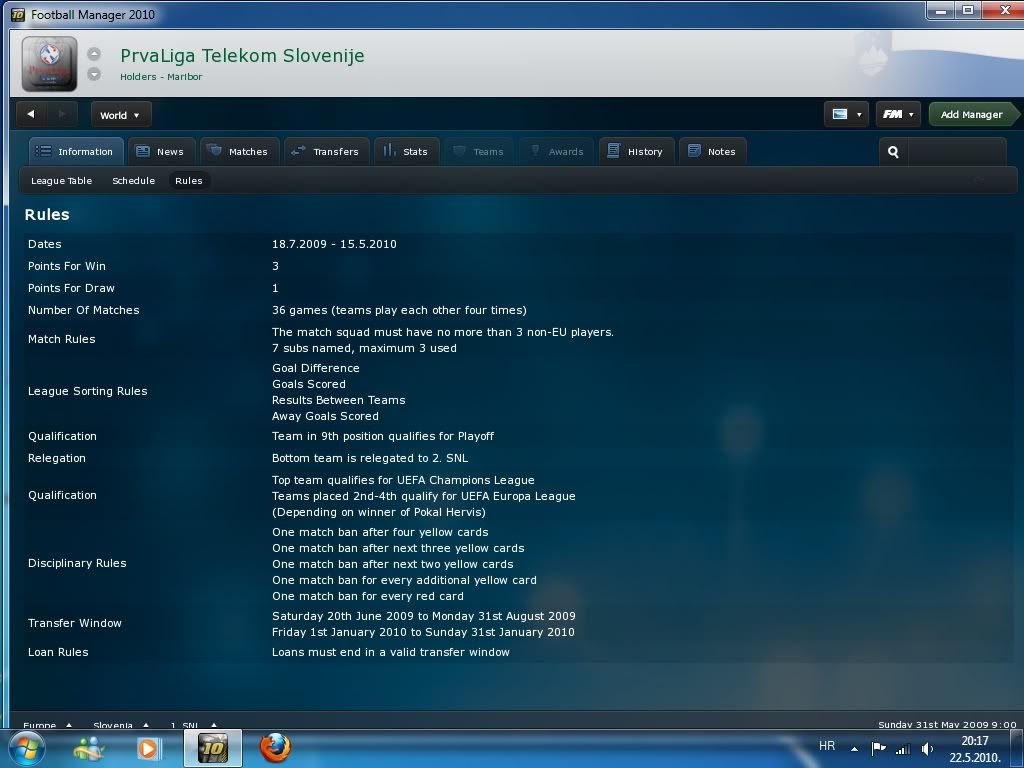Click the up arrow beside league logo
Screen dimensions: 1024x768
coord(94,54)
